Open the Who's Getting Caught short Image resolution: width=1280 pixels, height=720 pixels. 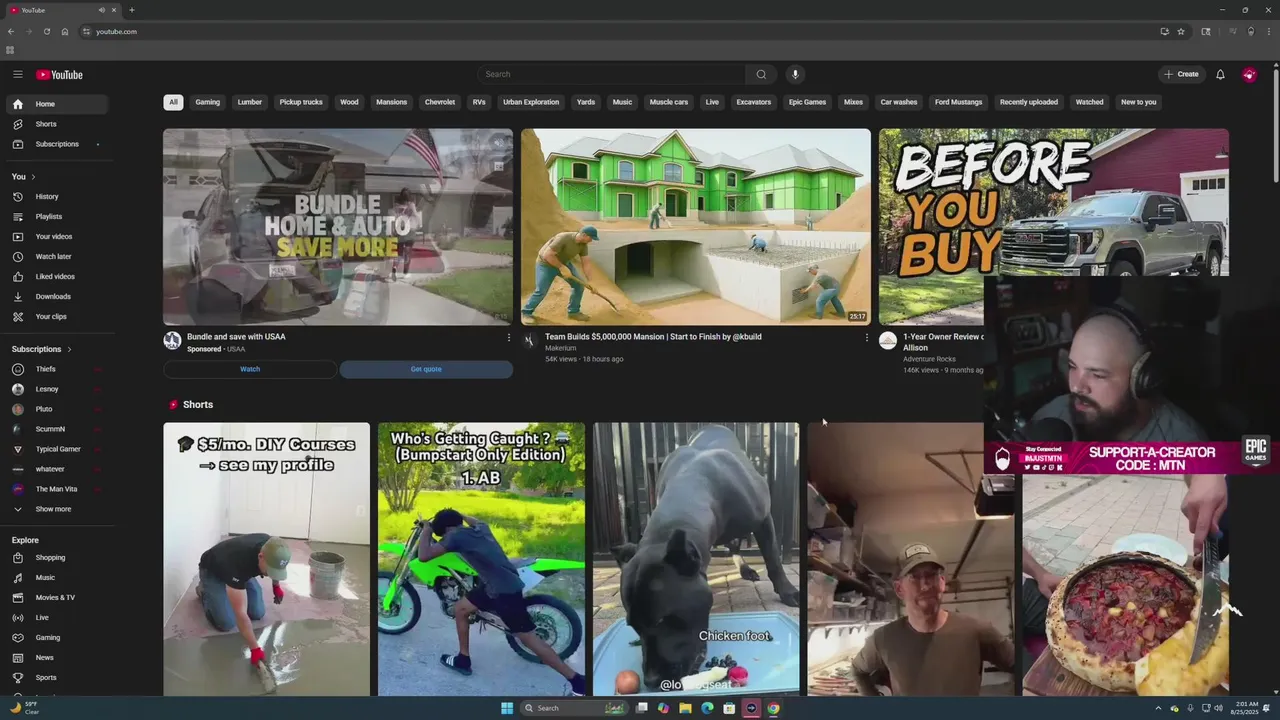(x=481, y=558)
